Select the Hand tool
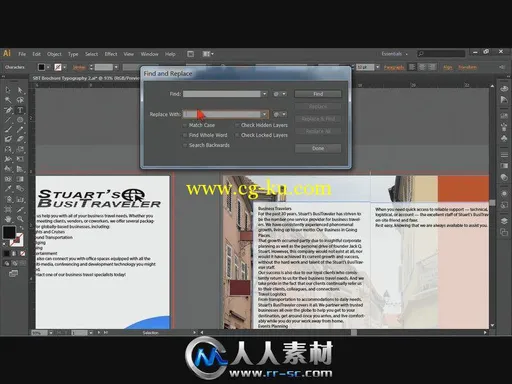 click(x=8, y=219)
